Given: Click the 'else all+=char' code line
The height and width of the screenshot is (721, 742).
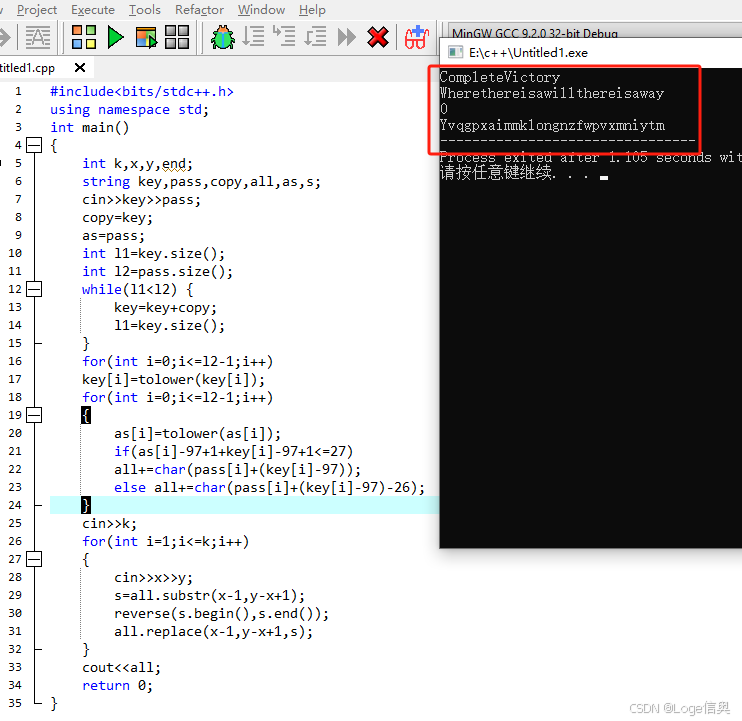Looking at the screenshot, I should pos(269,487).
